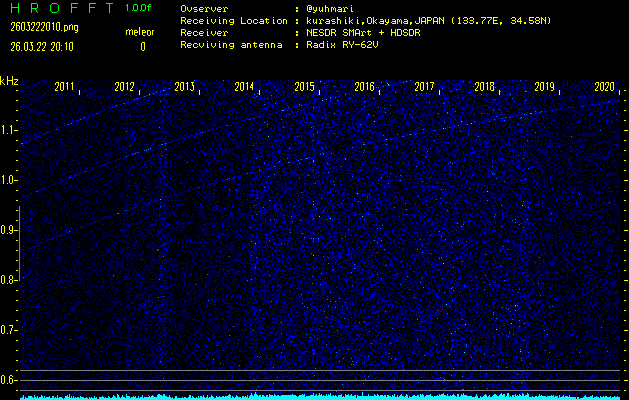Image resolution: width=629 pixels, height=400 pixels.
Task: Click the kHz axis unit label
Action: pyautogui.click(x=9, y=80)
